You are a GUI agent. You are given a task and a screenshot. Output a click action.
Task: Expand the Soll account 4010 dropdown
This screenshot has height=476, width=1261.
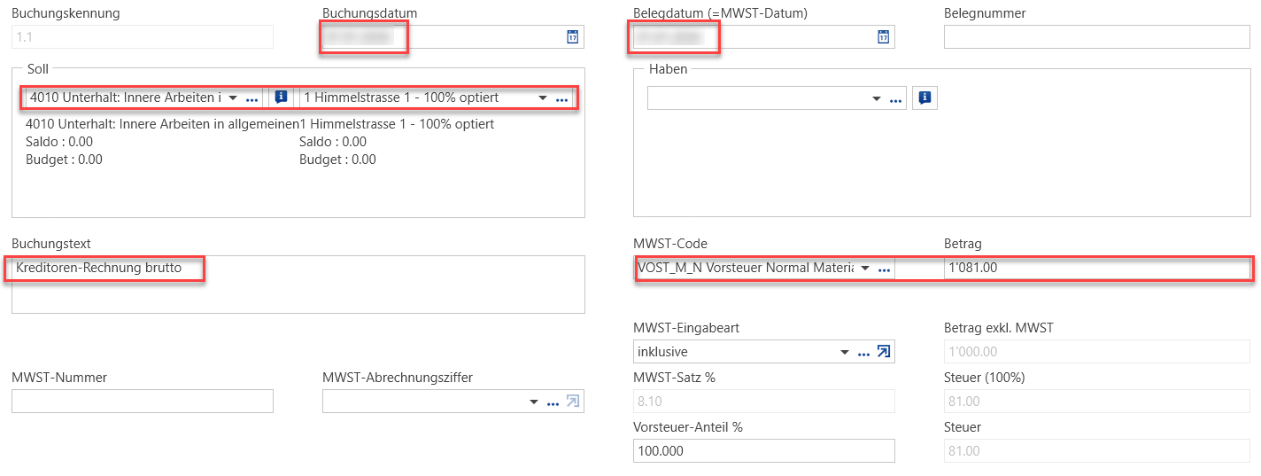click(233, 98)
